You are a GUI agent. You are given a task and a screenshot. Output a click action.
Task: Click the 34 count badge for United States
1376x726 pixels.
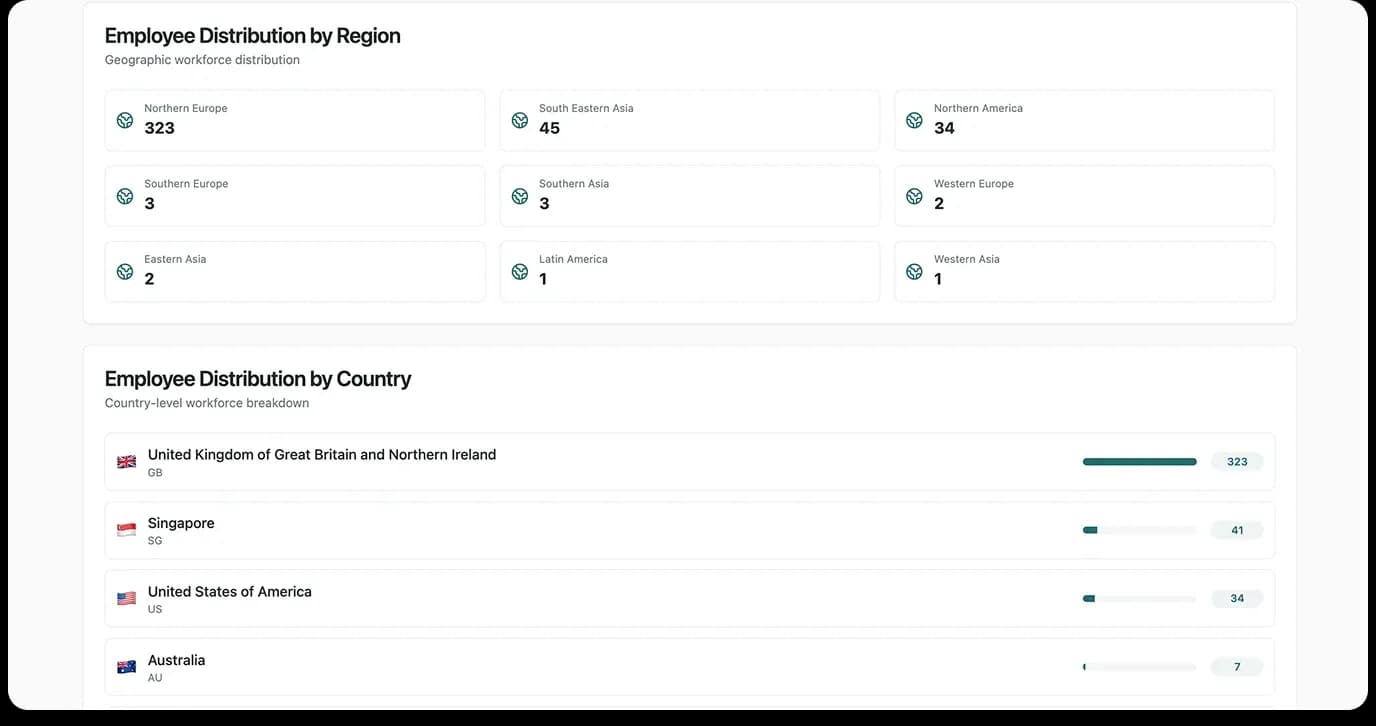(x=1237, y=599)
